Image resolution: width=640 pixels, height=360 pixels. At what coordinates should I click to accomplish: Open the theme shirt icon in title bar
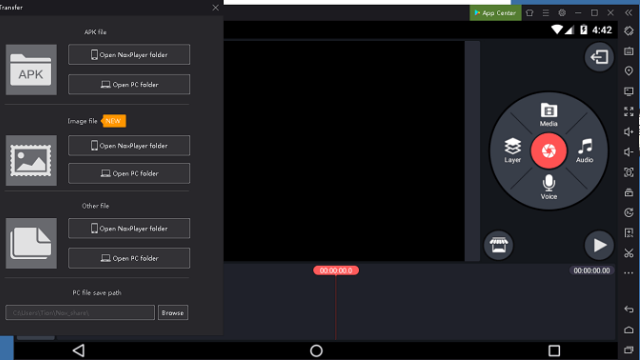(x=529, y=13)
